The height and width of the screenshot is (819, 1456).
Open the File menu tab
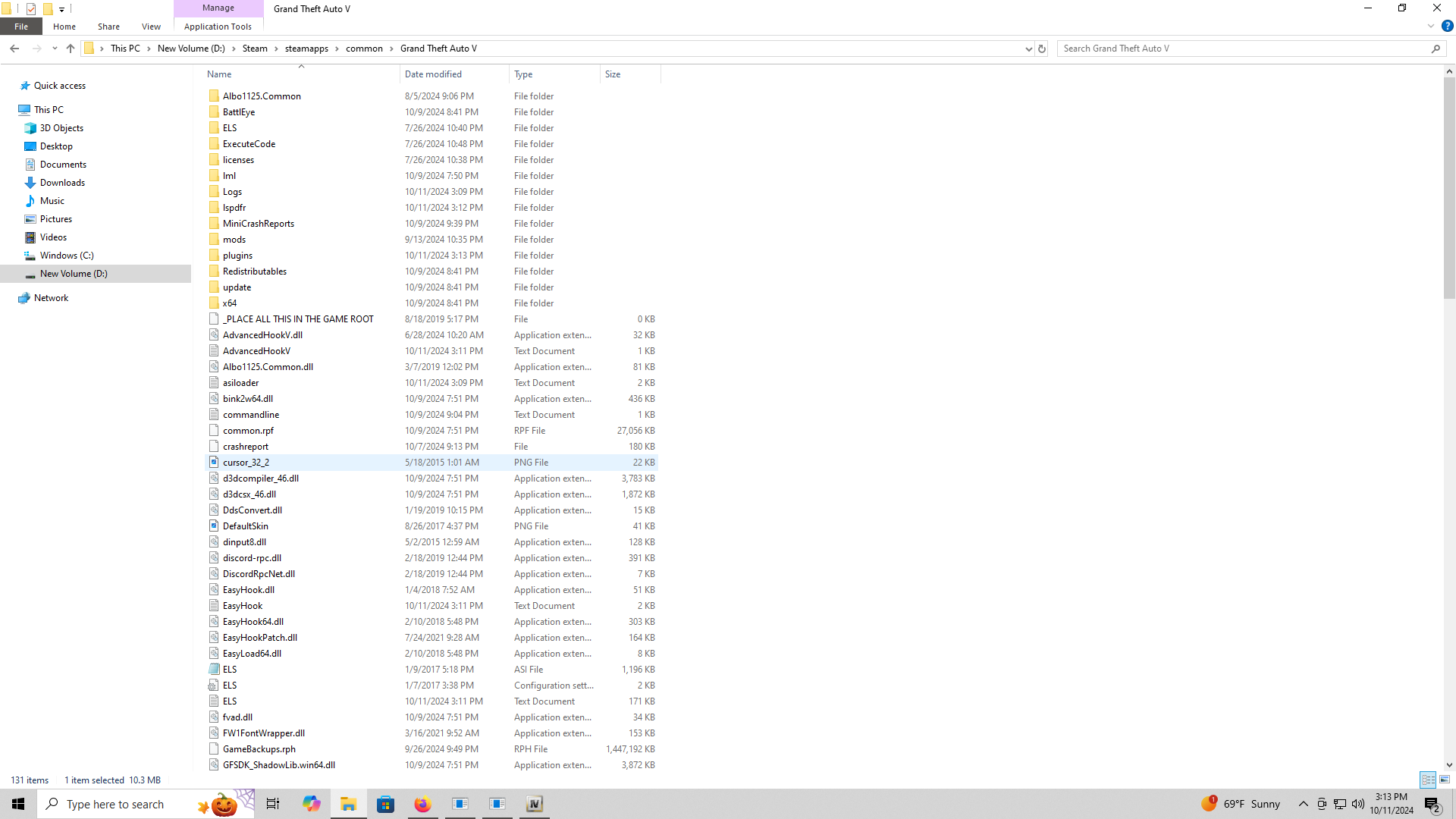coord(21,27)
